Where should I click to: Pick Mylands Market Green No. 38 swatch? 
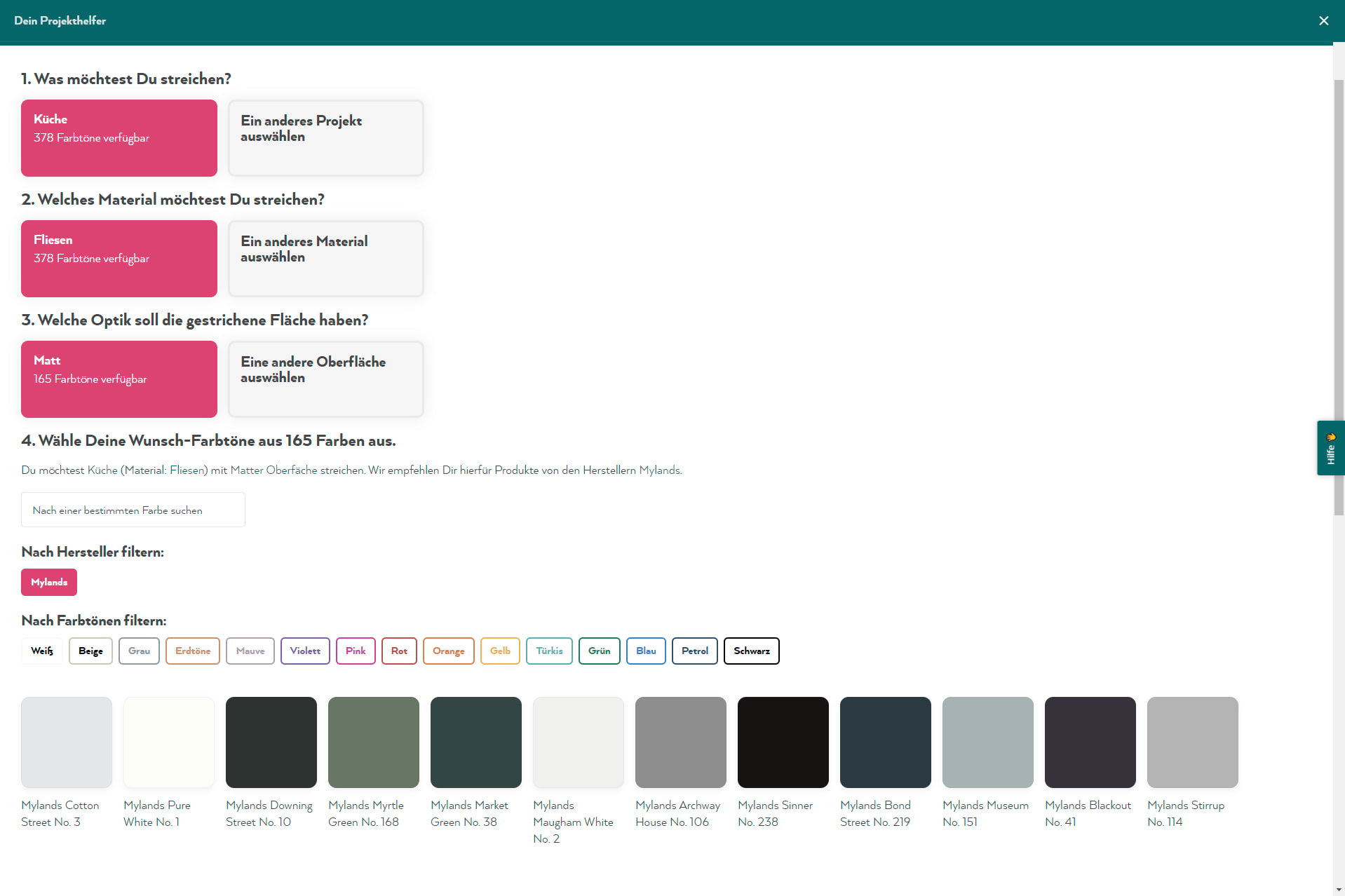tap(476, 742)
